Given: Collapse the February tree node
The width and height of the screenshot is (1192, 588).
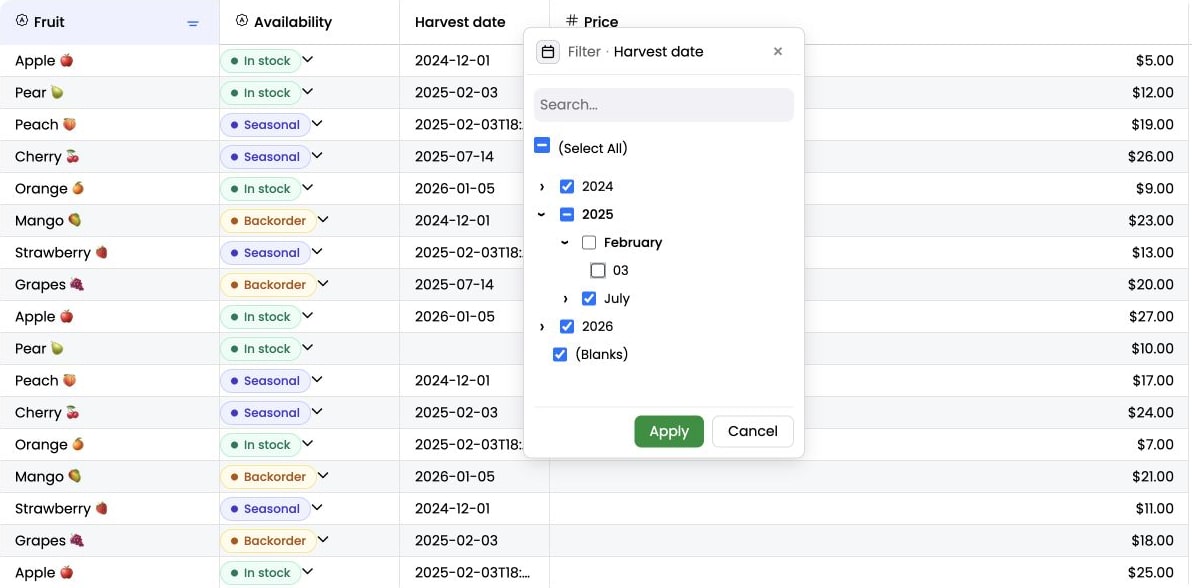Looking at the screenshot, I should click(x=565, y=243).
